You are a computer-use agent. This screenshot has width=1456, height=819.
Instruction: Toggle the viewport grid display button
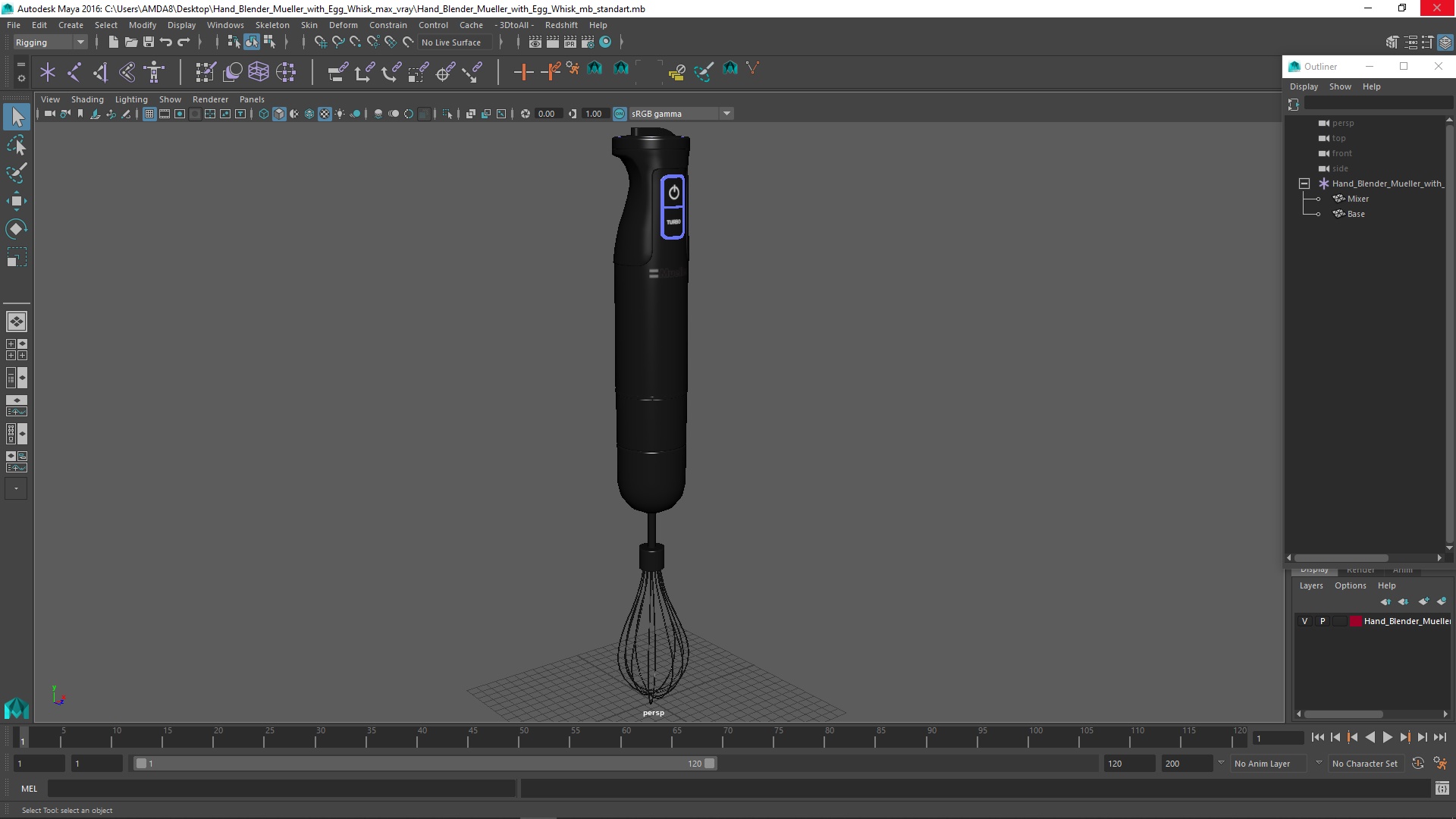(x=149, y=114)
